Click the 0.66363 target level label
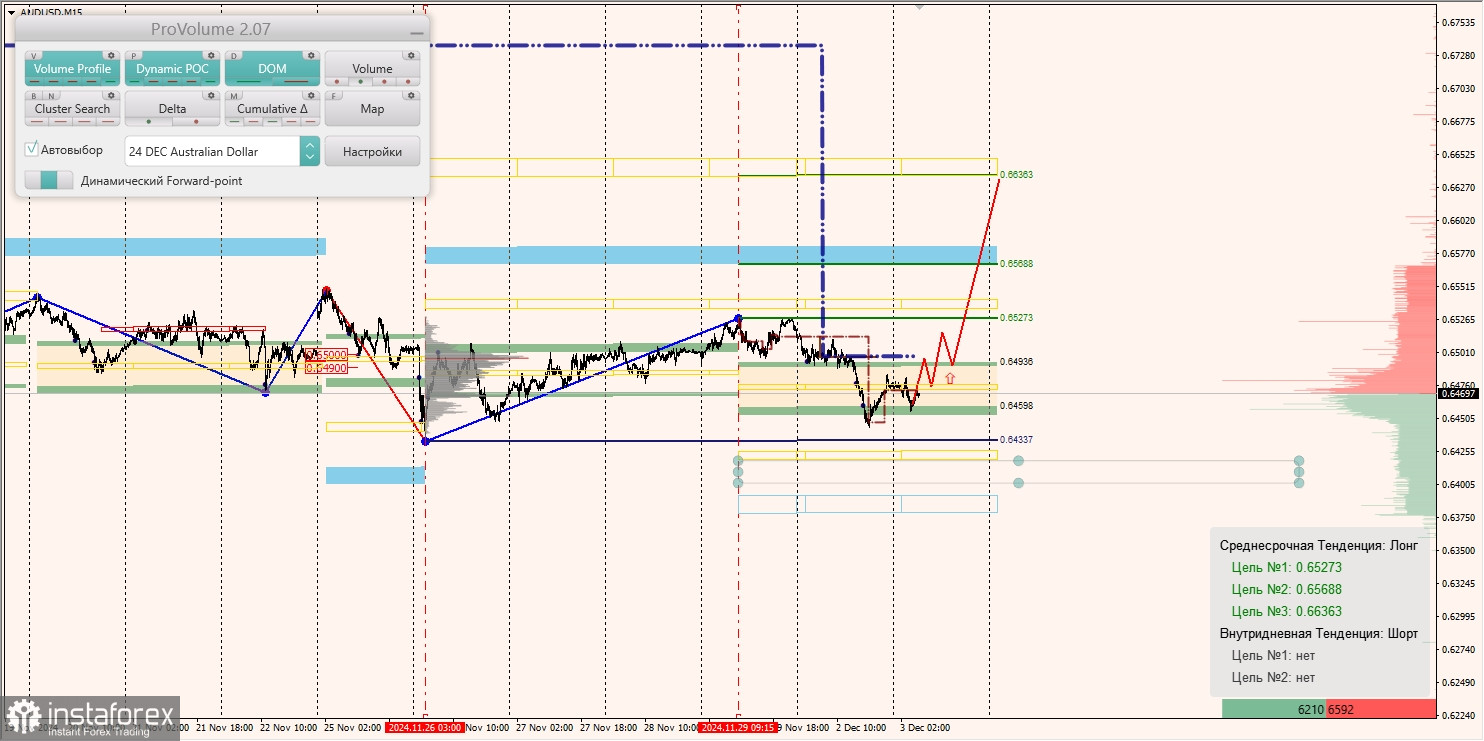Screen dimensions: 1484x741 coord(1016,174)
